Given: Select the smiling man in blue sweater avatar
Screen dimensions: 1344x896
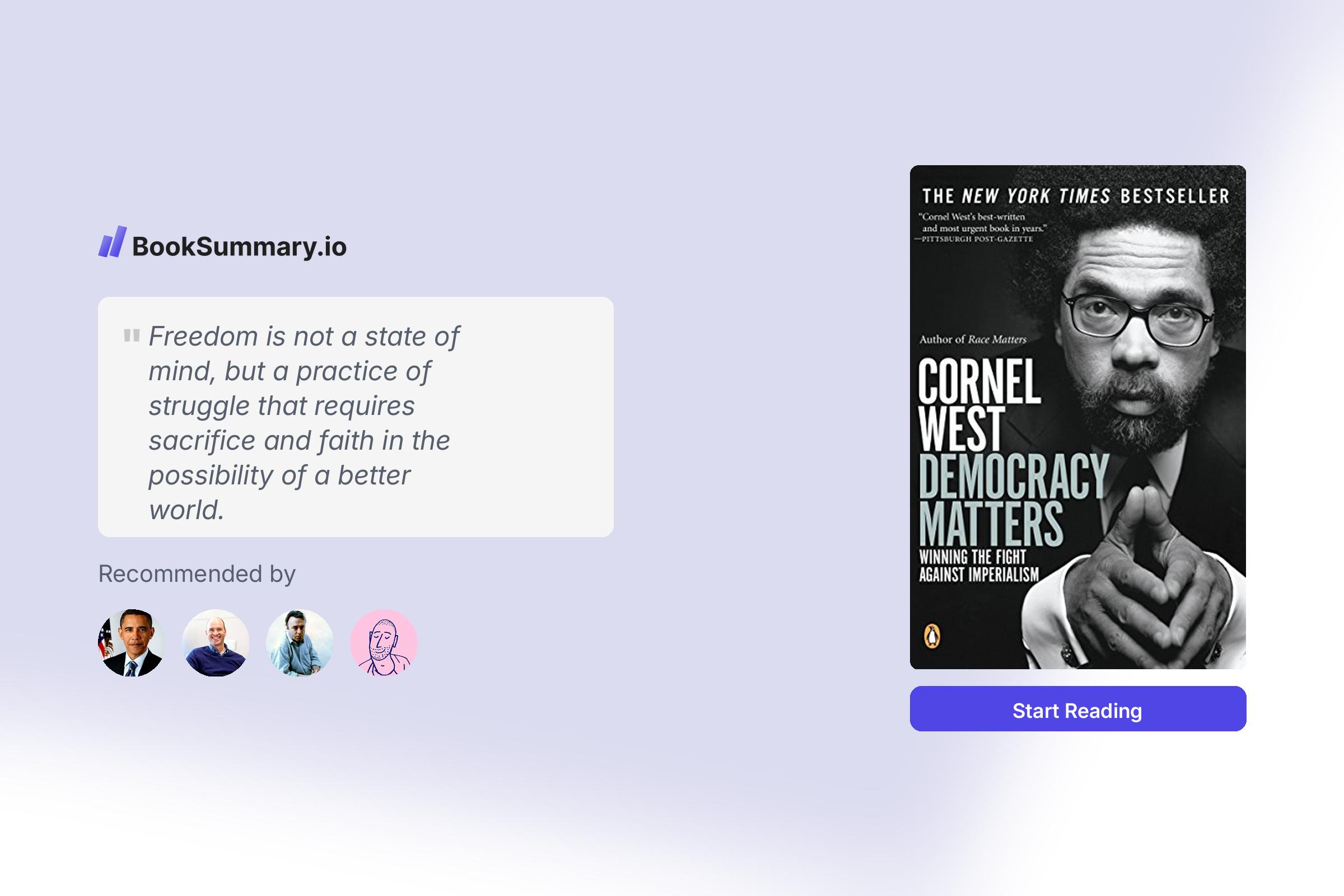Looking at the screenshot, I should pos(216,643).
